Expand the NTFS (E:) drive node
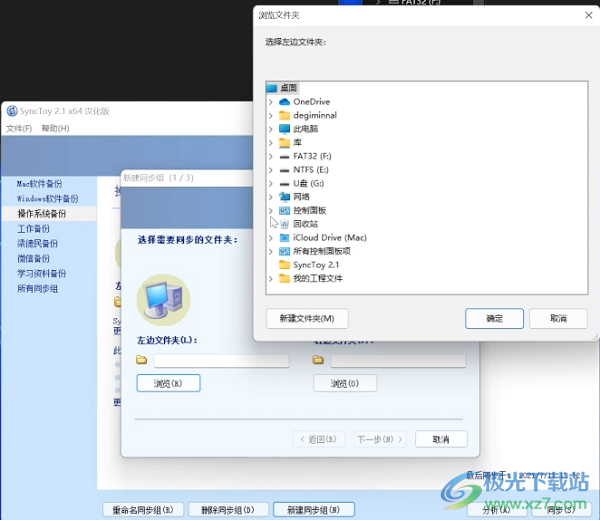The image size is (600, 520). 271,170
